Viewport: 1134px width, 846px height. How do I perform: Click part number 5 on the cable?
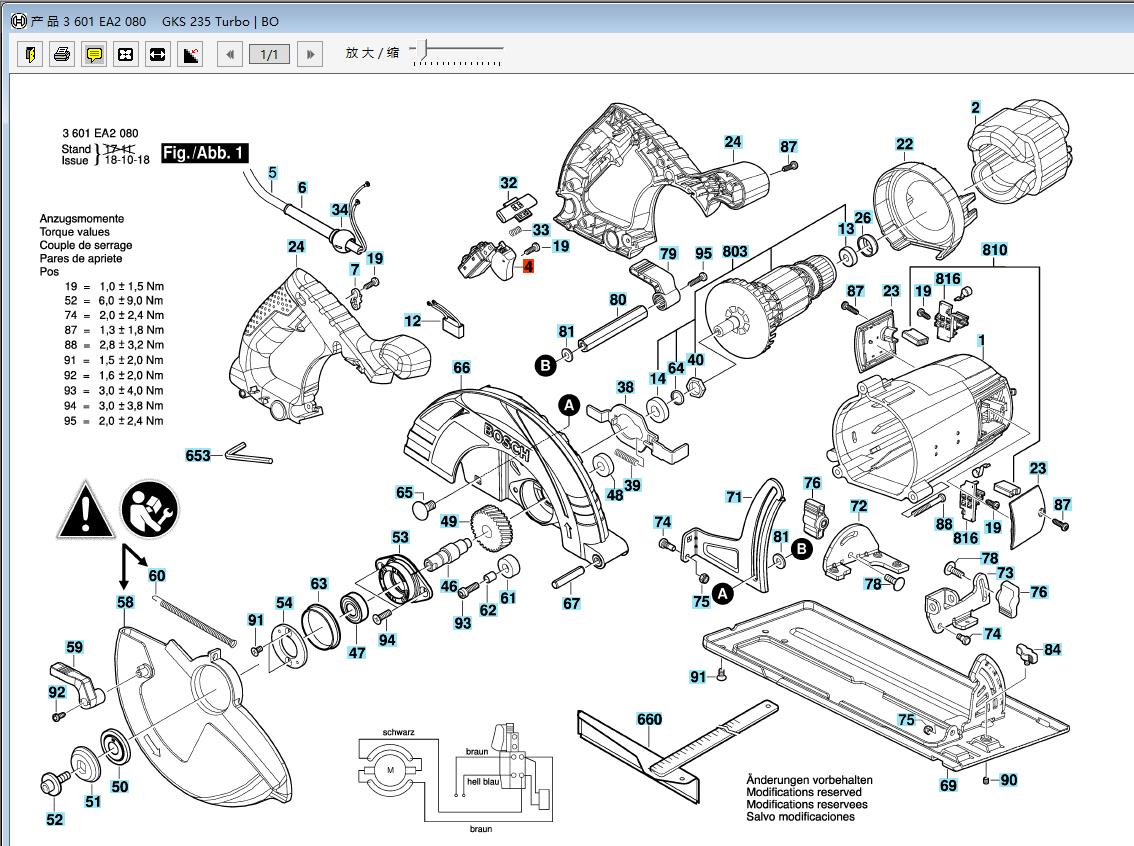[x=273, y=173]
